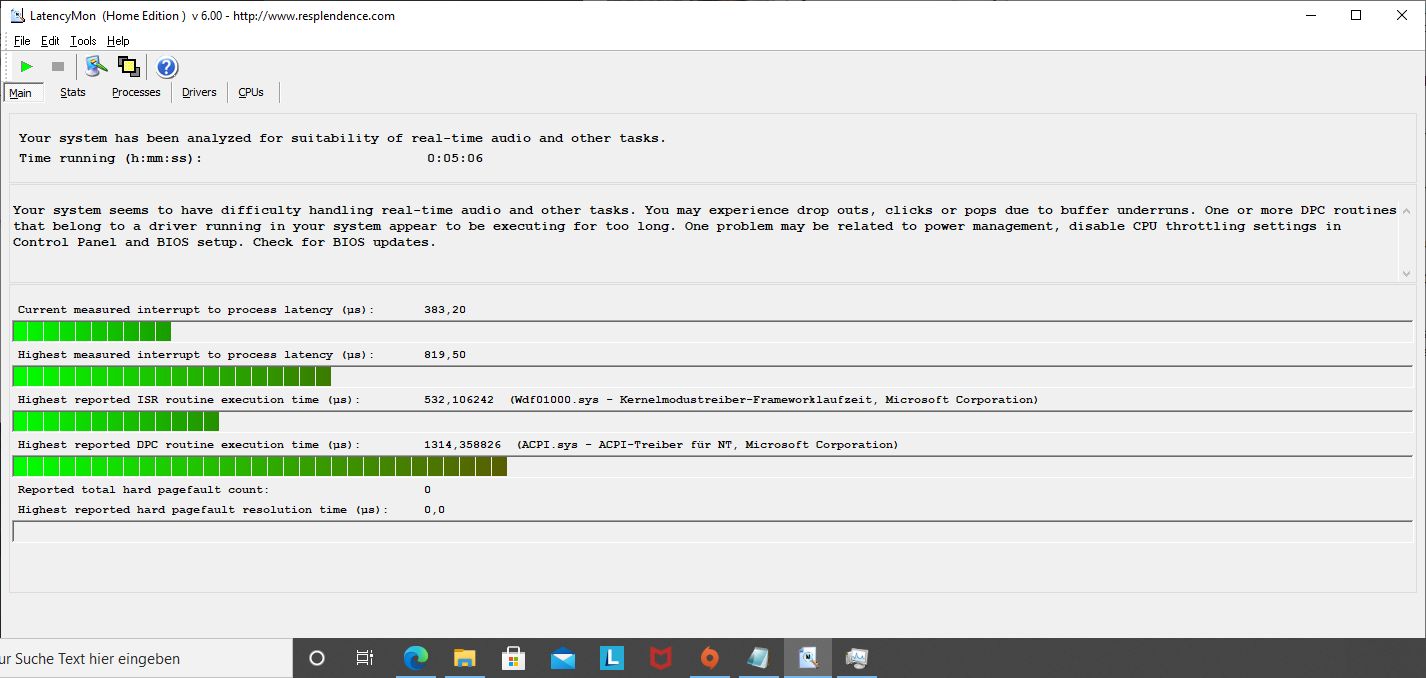Click the scroll up arrow of the message box
Viewport: 1426px width, 678px height.
[1408, 211]
